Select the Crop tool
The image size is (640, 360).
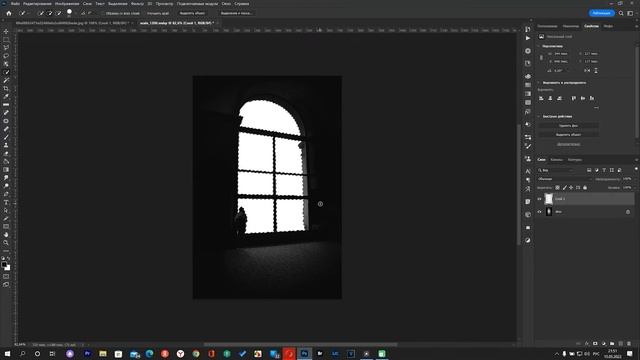coord(6,88)
